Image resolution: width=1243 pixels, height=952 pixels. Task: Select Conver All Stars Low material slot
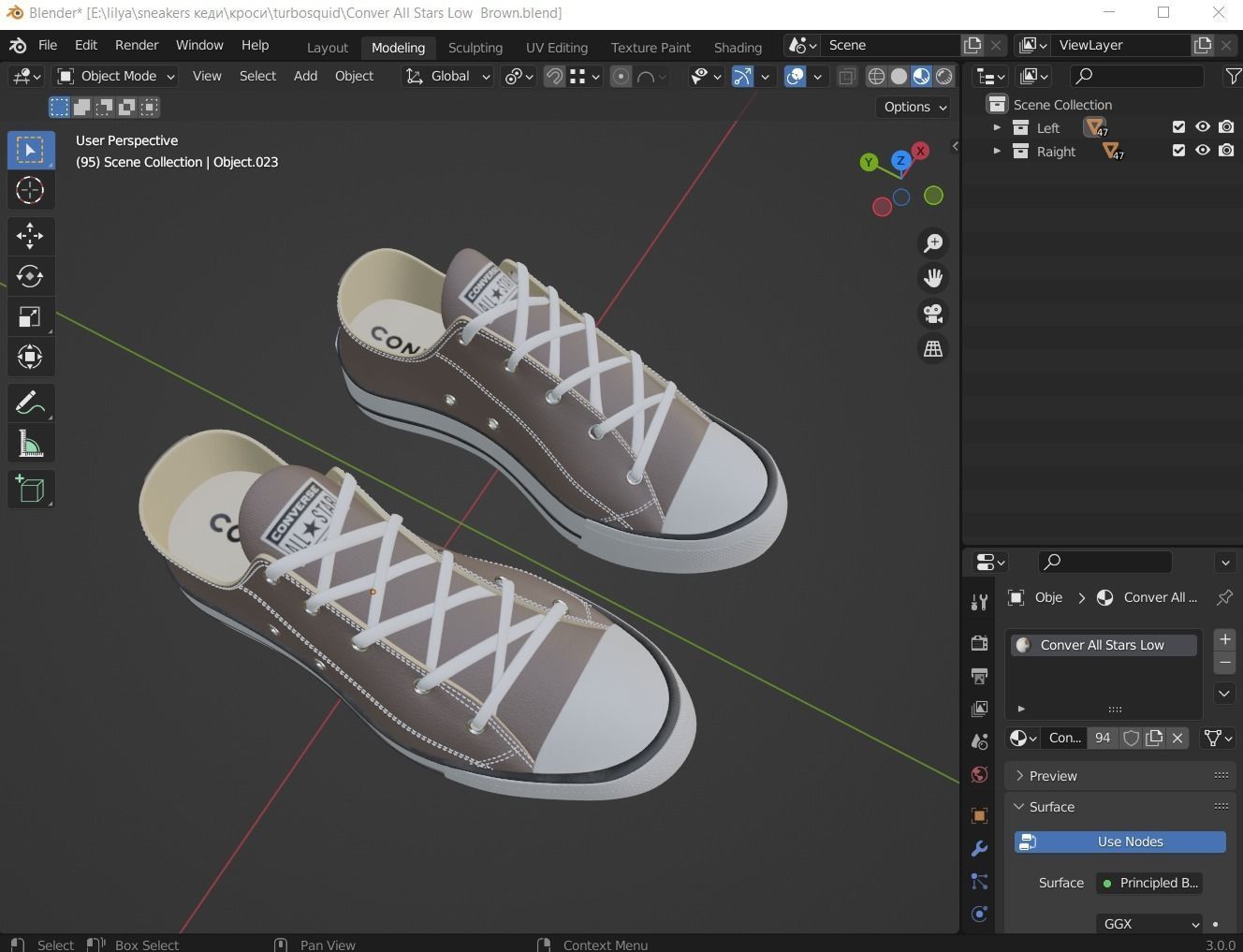click(1104, 645)
